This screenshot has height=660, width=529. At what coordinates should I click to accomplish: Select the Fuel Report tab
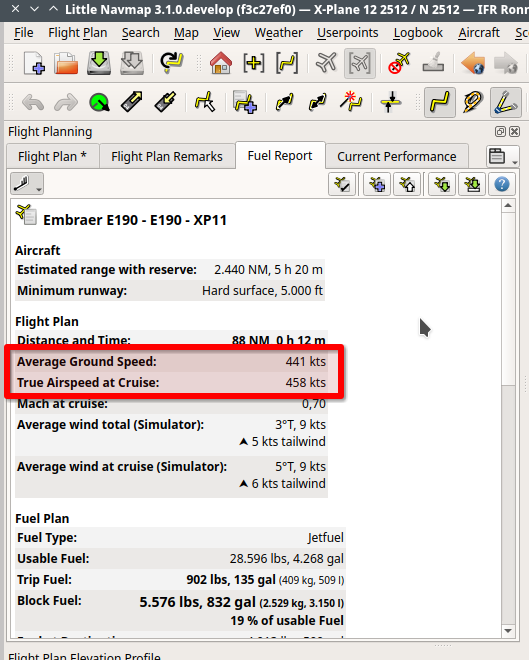point(280,156)
